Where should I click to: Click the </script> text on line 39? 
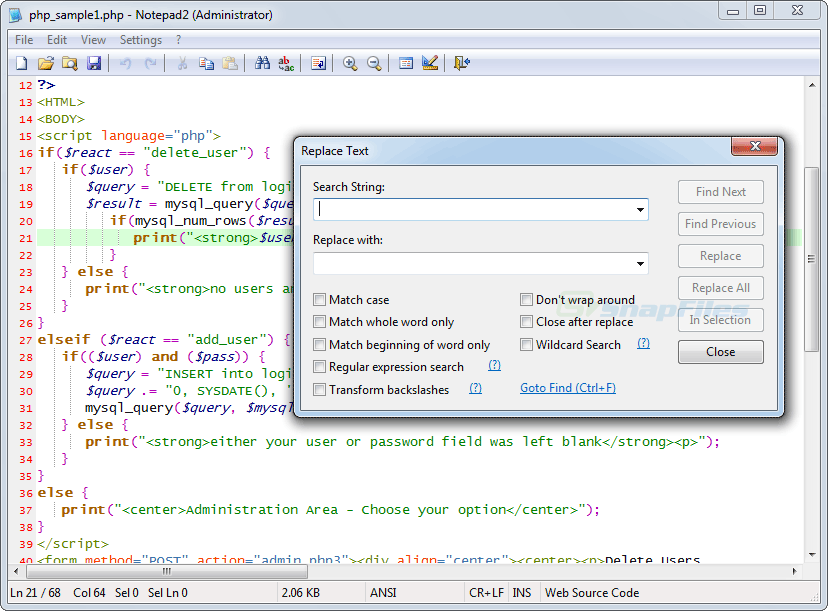tap(73, 544)
